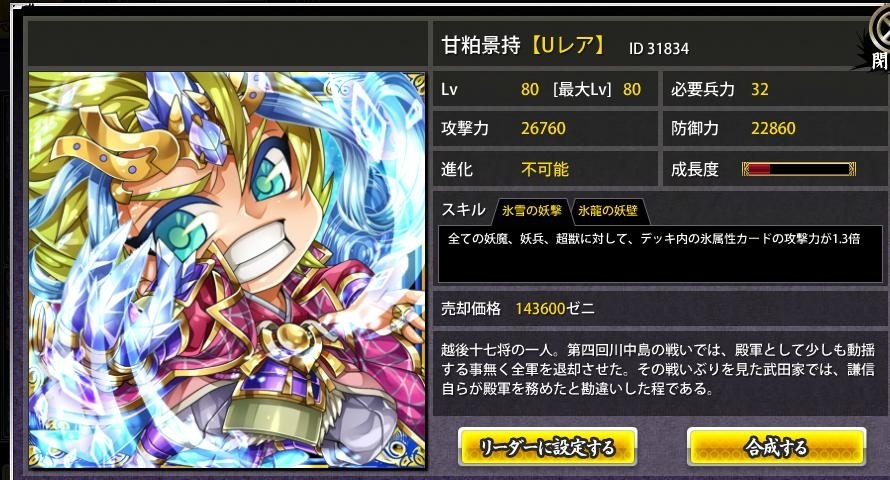Click the Lv 80 level field
890x480 pixels.
545,90
